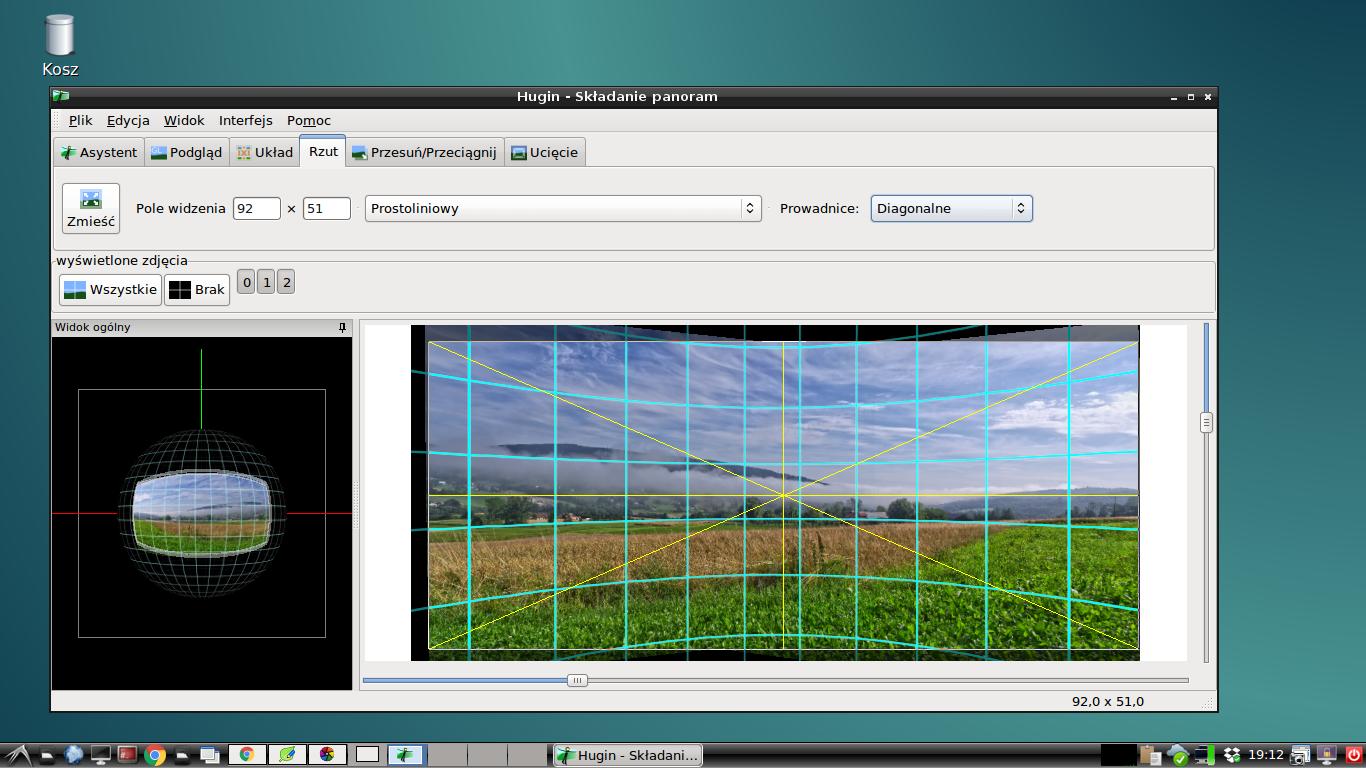
Task: Click the vertical field of view slider handle
Action: 1206,422
